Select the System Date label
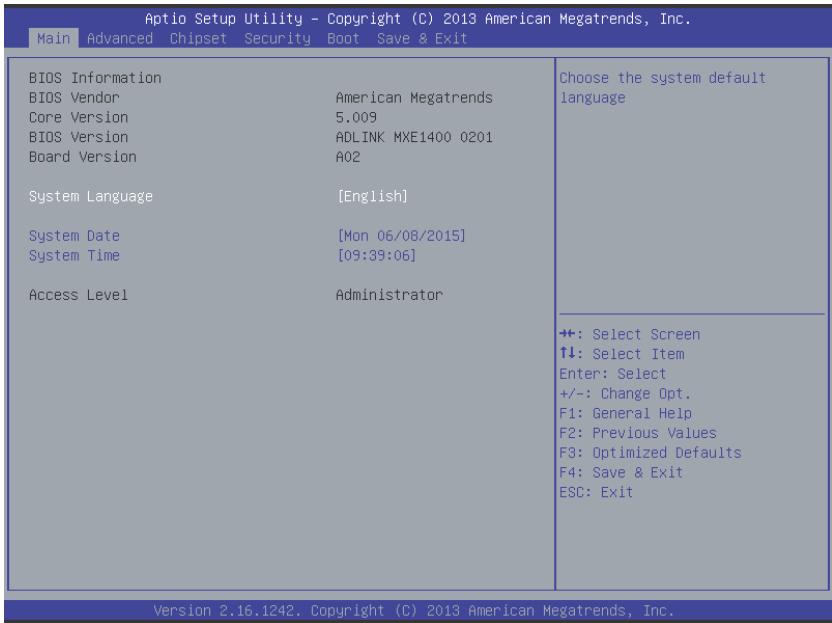The height and width of the screenshot is (623, 832). (x=74, y=236)
